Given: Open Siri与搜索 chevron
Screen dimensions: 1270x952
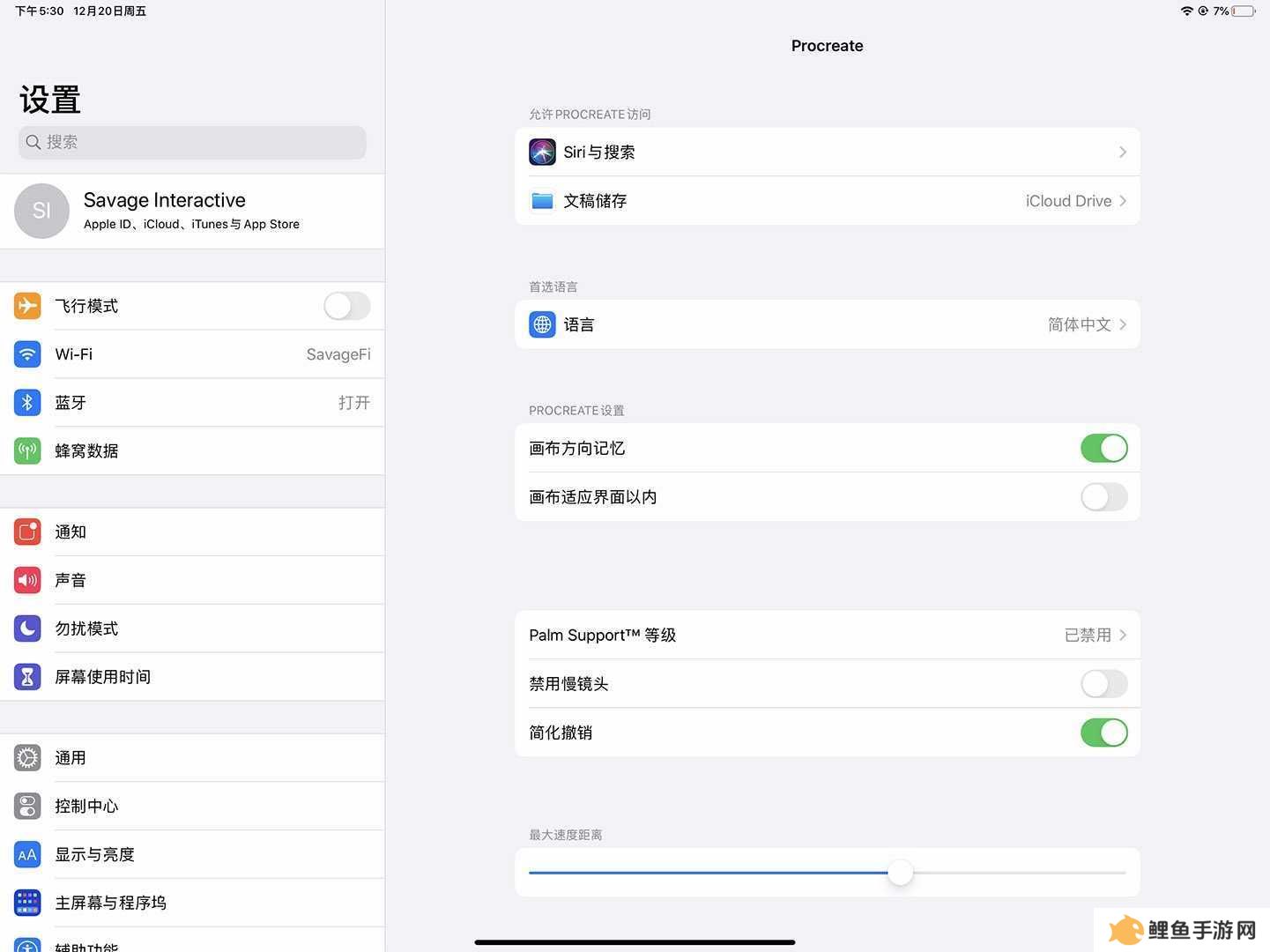Looking at the screenshot, I should 1123,152.
